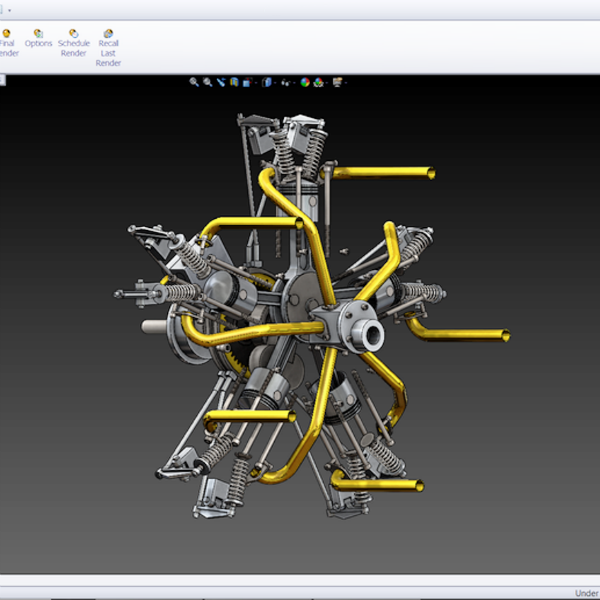Image resolution: width=600 pixels, height=600 pixels.
Task: Click the Zoom to Fit magnifier icon
Action: (194, 82)
